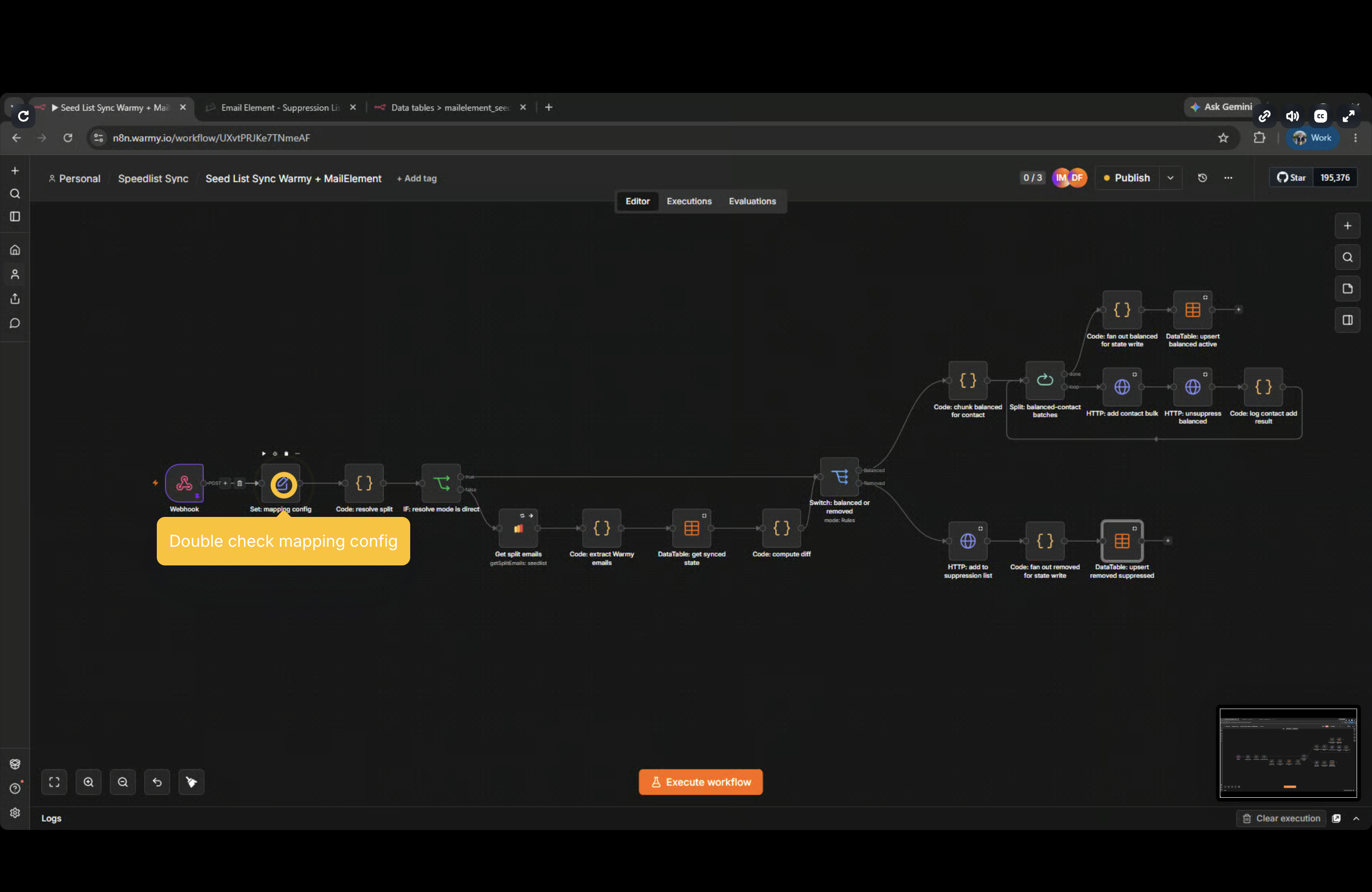Select the DataTable: upsert balanced active node
The image size is (1372, 892).
coord(1193,309)
